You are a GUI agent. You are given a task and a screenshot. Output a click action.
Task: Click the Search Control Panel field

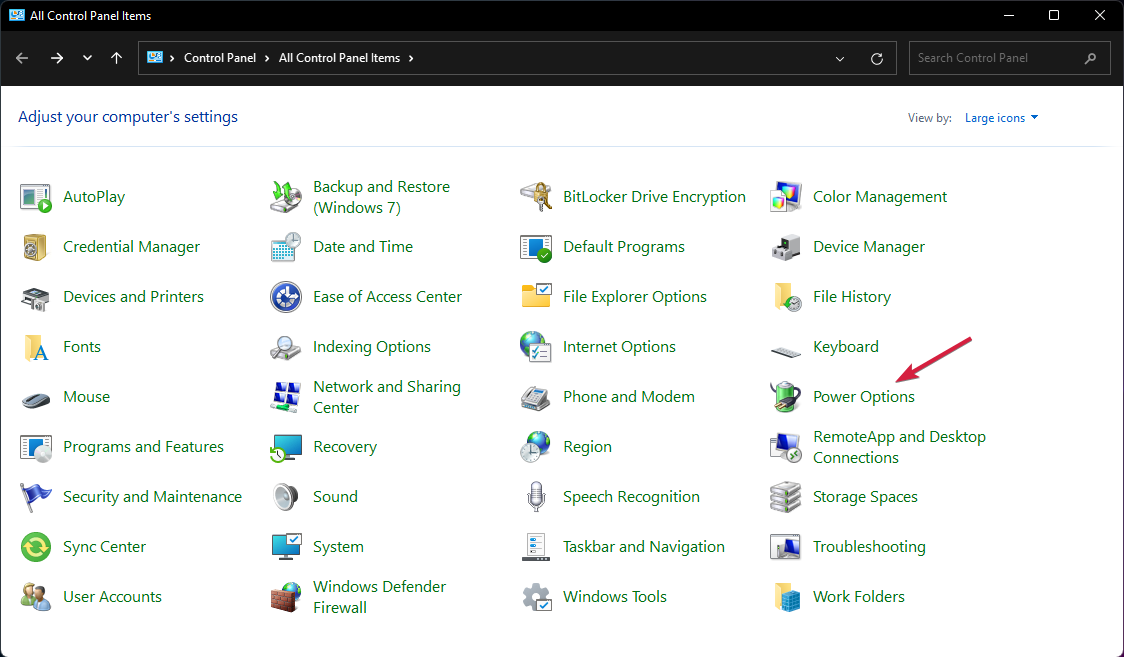[995, 58]
